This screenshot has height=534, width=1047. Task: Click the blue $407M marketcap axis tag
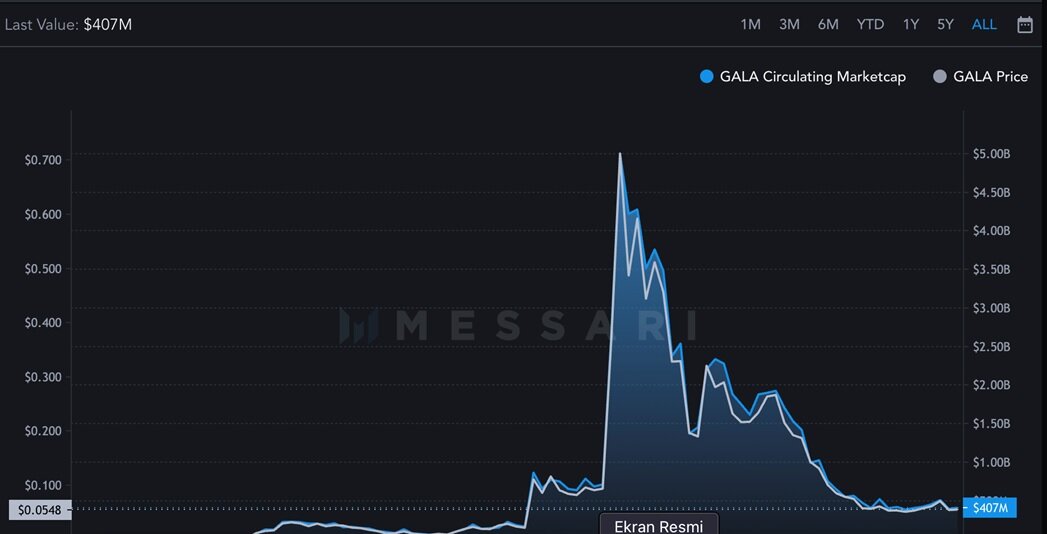pos(990,508)
